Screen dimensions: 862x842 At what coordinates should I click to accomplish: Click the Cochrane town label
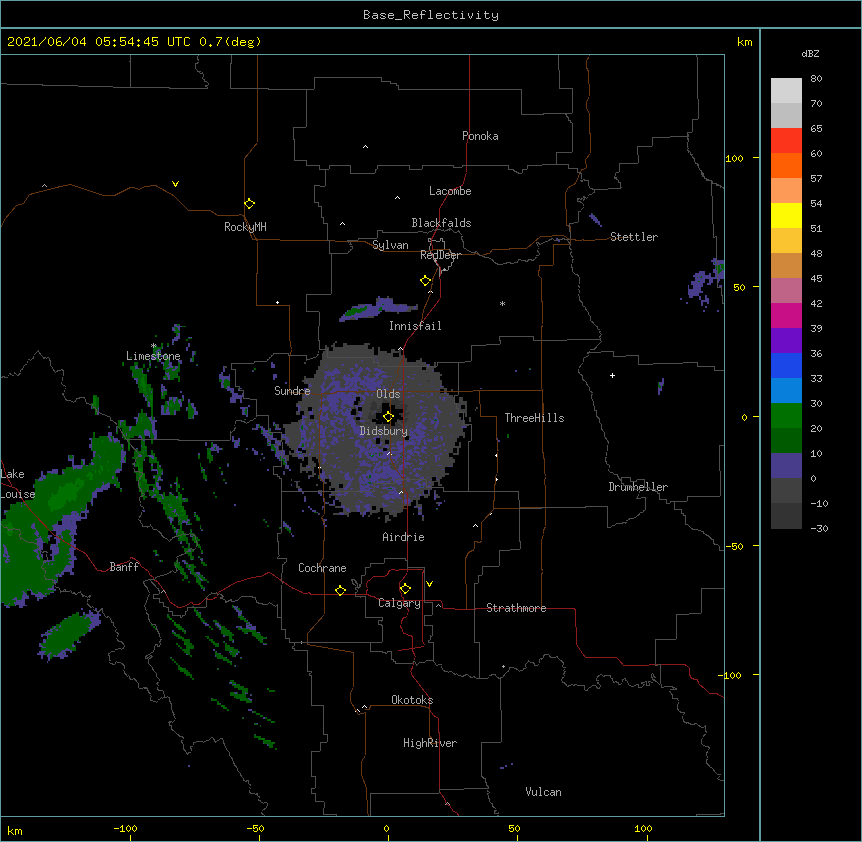[x=322, y=568]
